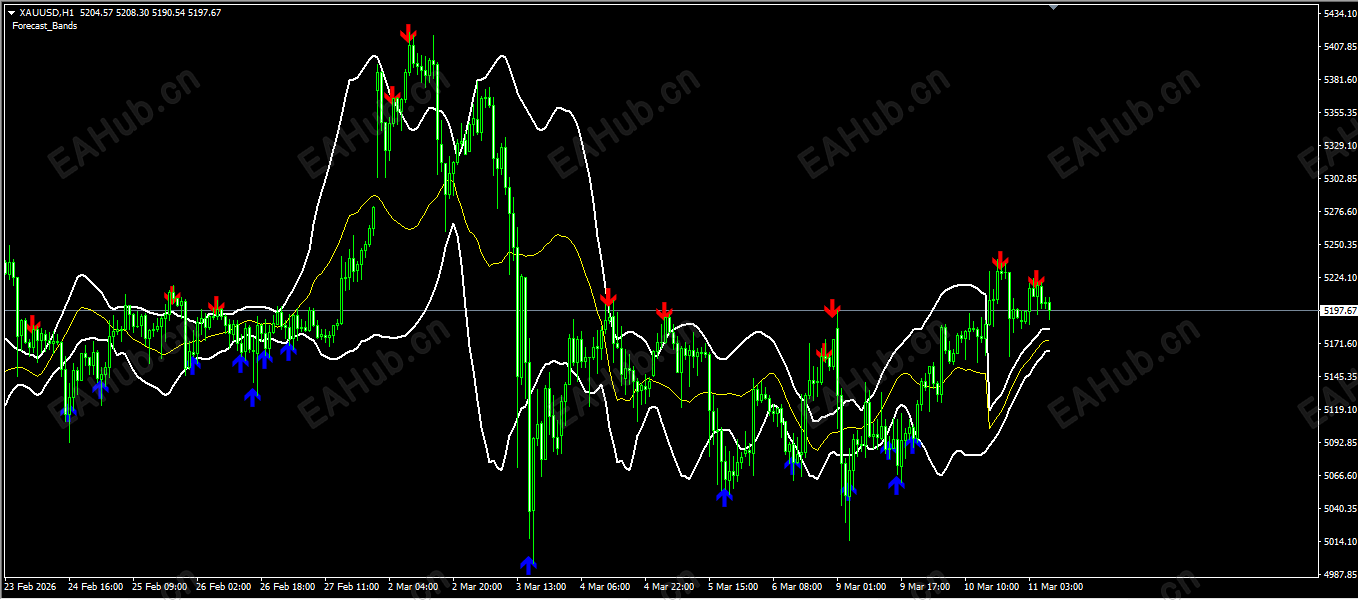Click price scale label 5355.35

[1339, 113]
